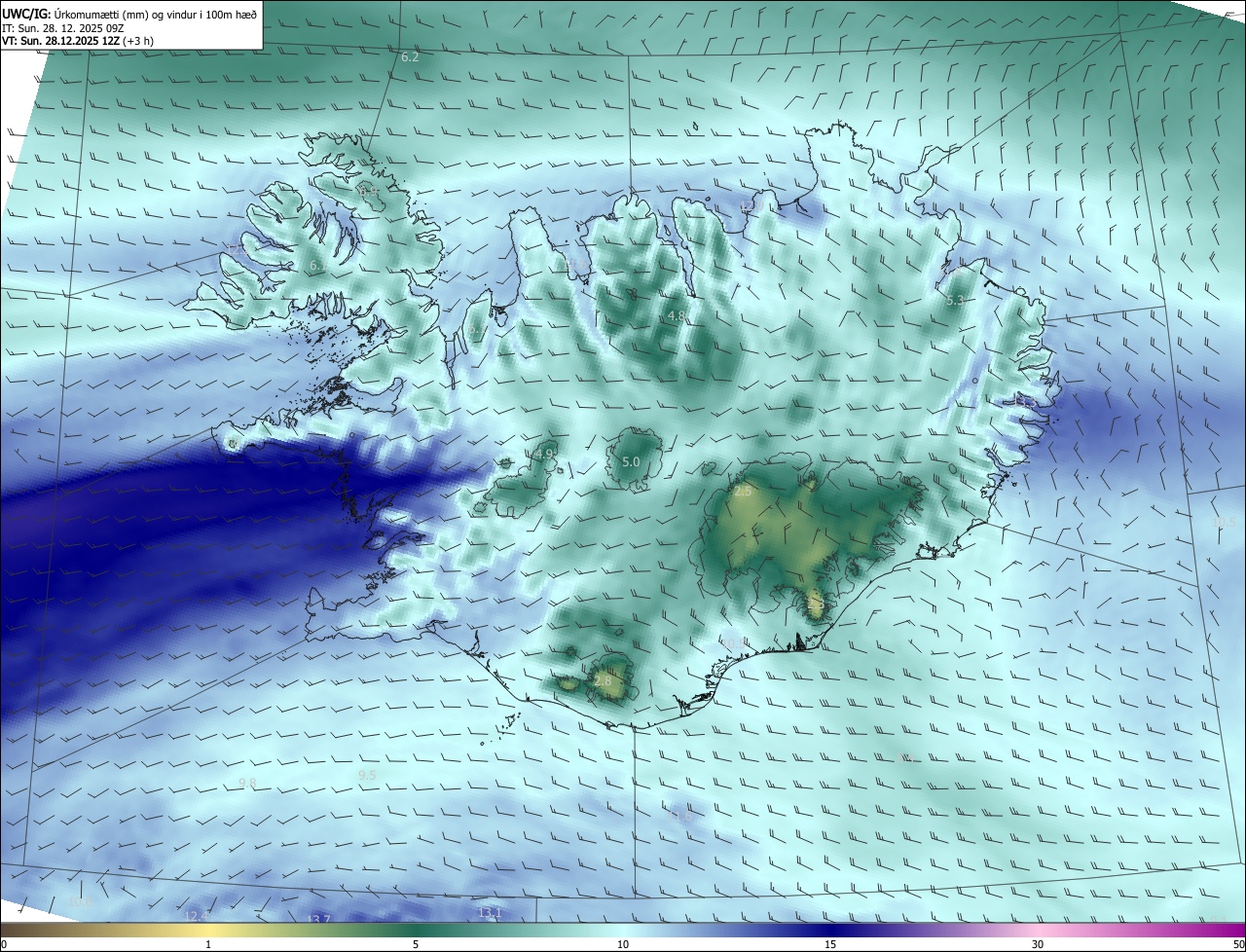Click the 30 tick on the color scale

tap(1038, 944)
